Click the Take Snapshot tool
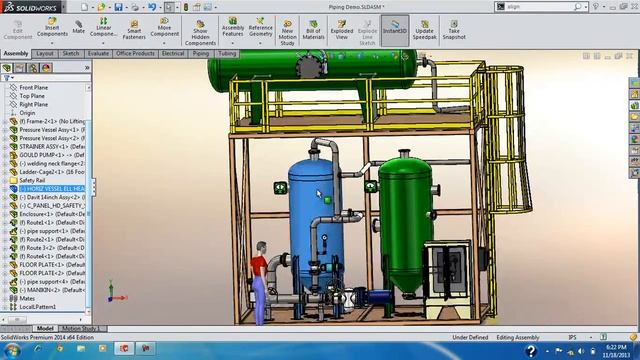640x360 pixels. pos(454,30)
